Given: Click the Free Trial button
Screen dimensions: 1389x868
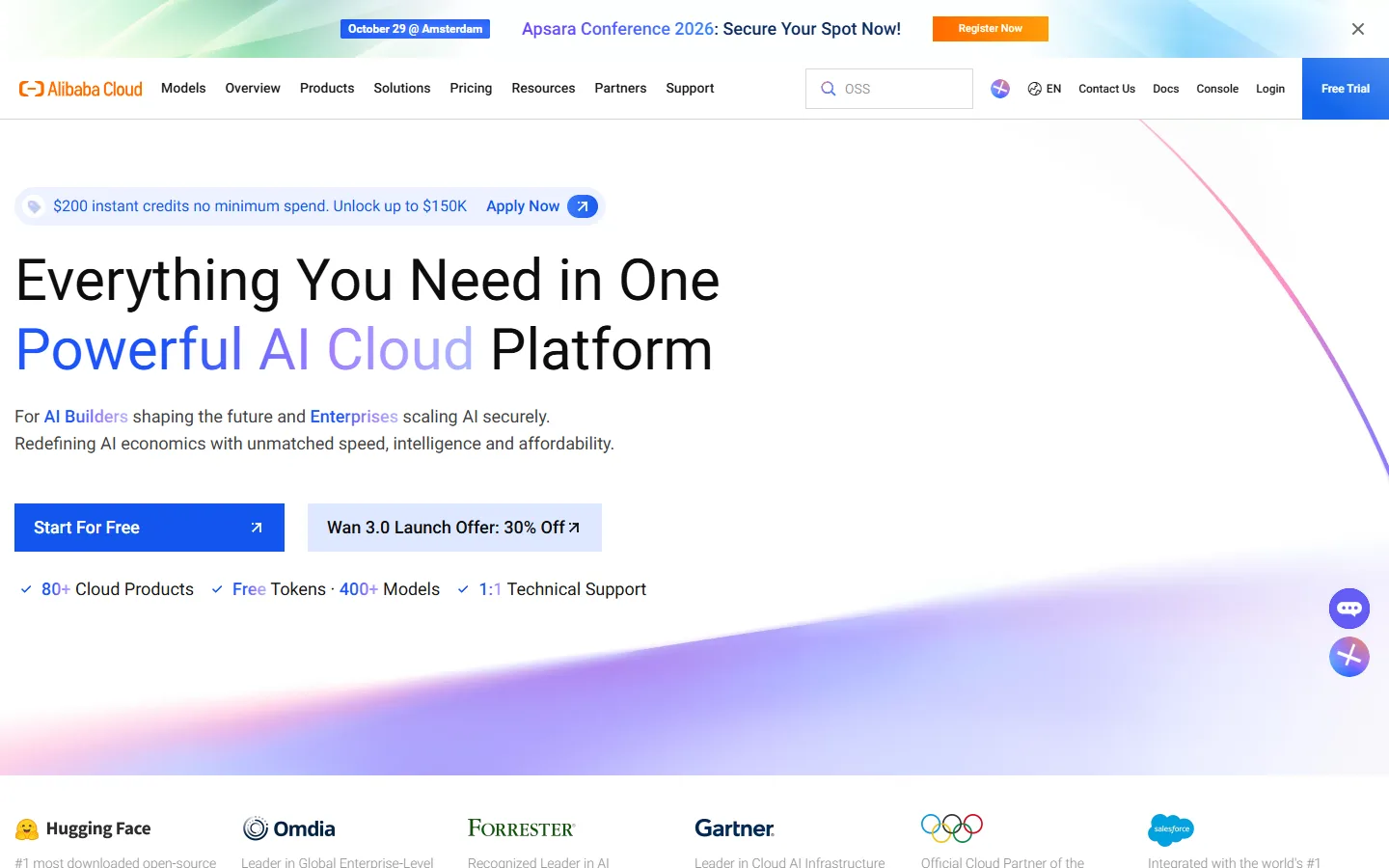Looking at the screenshot, I should tap(1346, 89).
